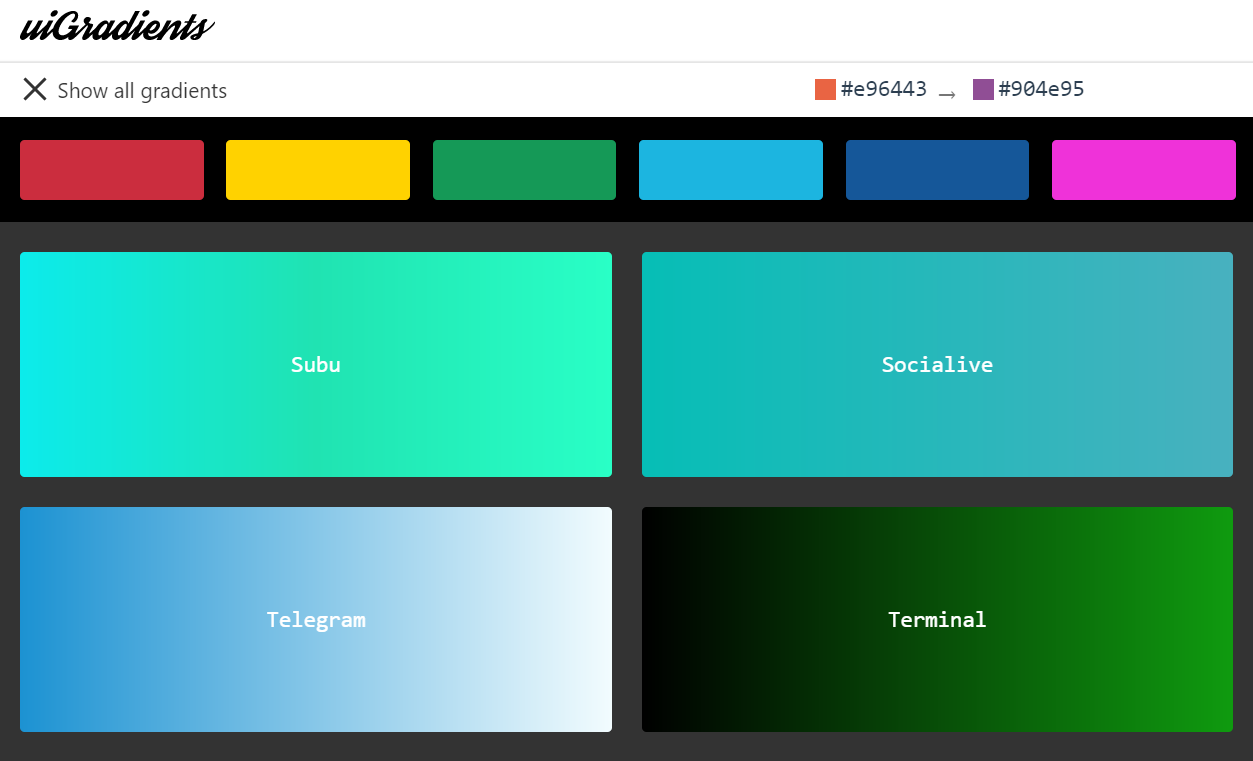Viewport: 1253px width, 761px height.
Task: Filter gradients by dark blue swatch
Action: [x=937, y=170]
